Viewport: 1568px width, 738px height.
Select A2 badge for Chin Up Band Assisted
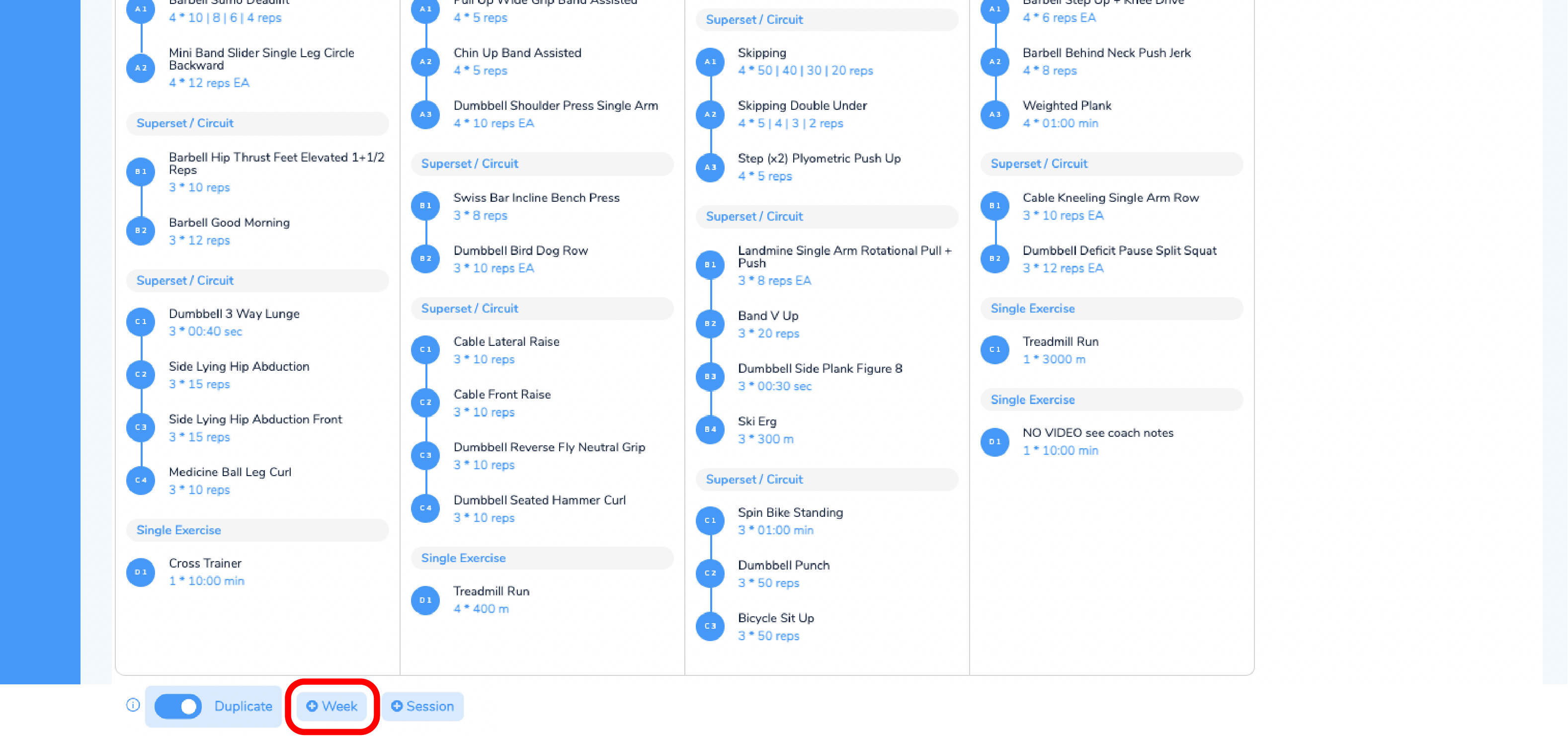tap(425, 62)
